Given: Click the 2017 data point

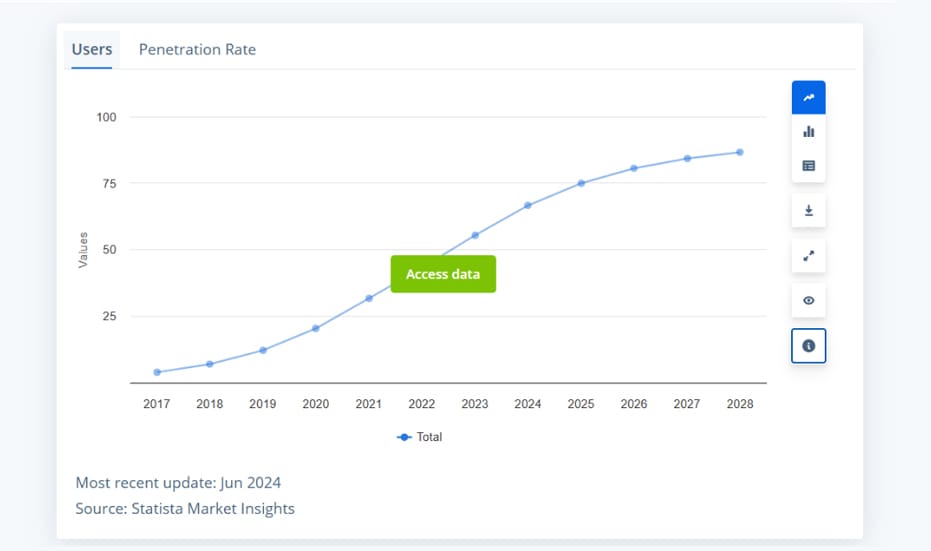Looking at the screenshot, I should click(x=157, y=372).
